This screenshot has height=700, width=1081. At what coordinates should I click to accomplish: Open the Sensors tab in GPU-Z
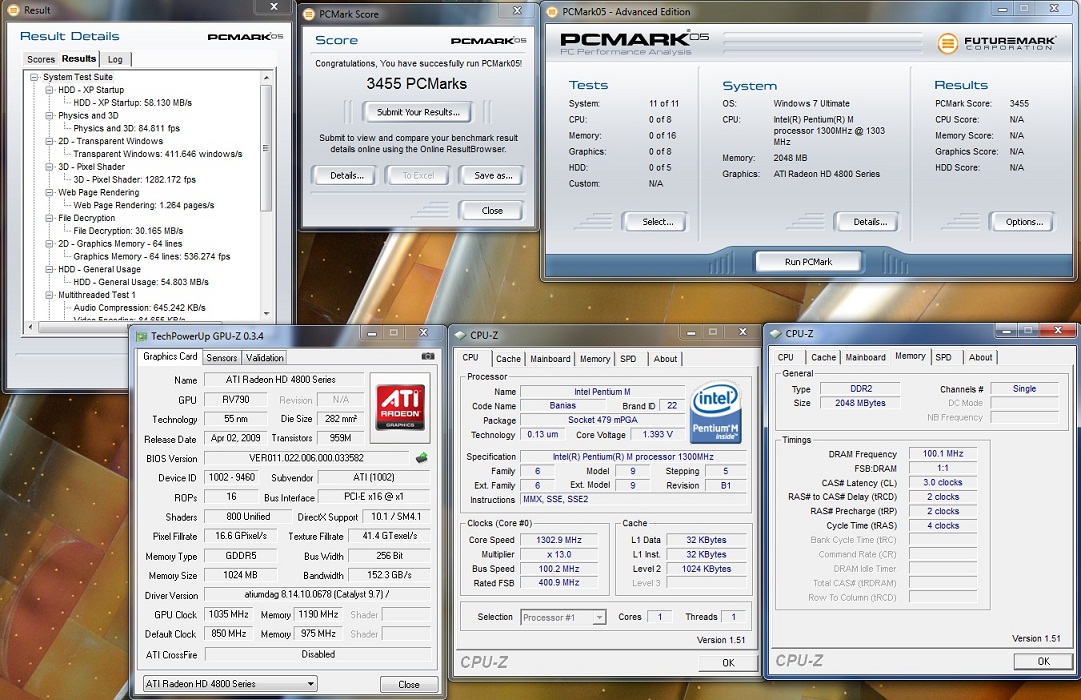coord(221,357)
